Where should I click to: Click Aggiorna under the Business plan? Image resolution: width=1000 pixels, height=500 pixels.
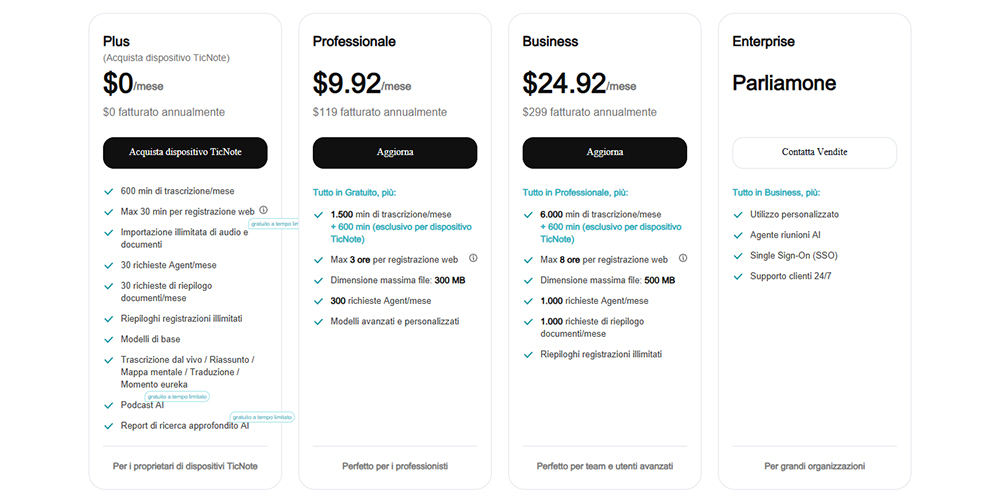click(x=605, y=152)
